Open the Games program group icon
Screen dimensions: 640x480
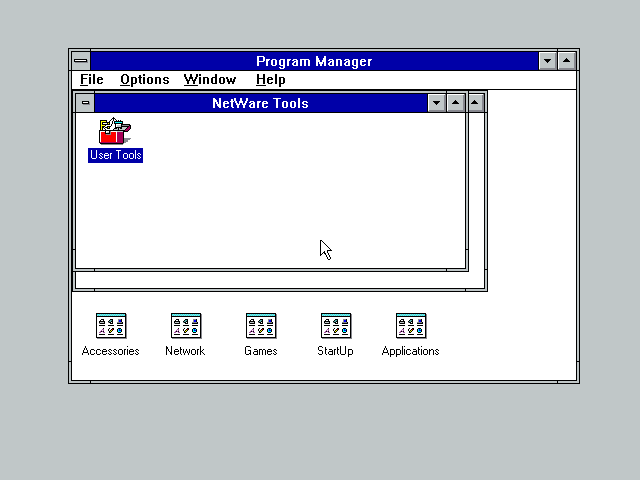click(x=261, y=326)
